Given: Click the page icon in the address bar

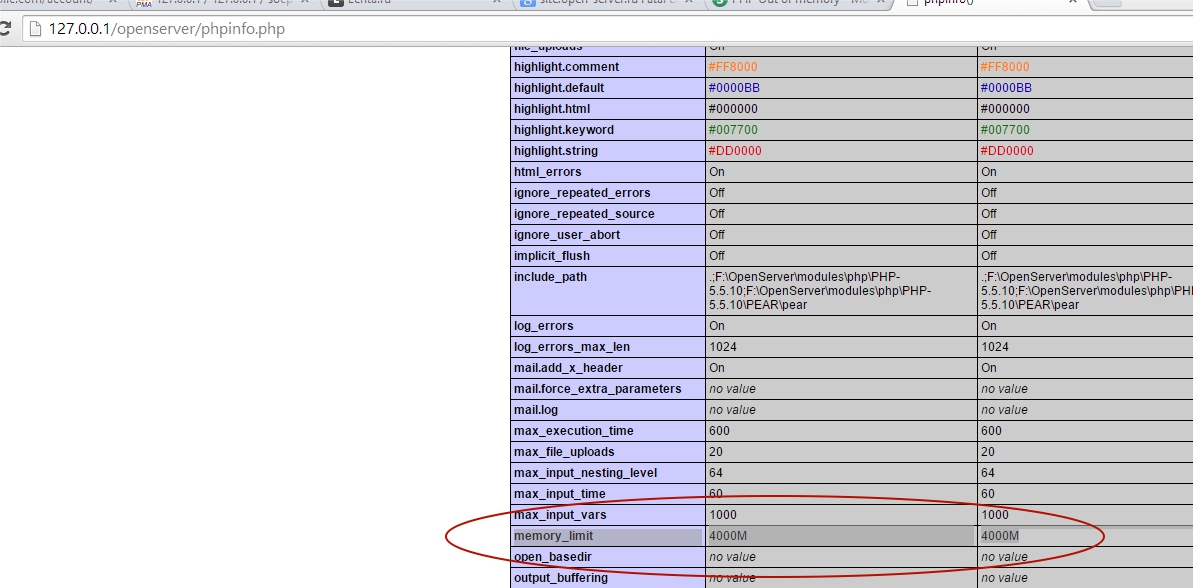Looking at the screenshot, I should pyautogui.click(x=34, y=29).
